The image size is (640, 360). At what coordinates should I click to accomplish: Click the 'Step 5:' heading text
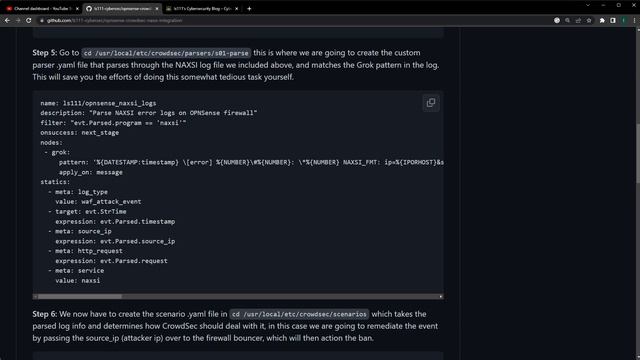click(45, 53)
